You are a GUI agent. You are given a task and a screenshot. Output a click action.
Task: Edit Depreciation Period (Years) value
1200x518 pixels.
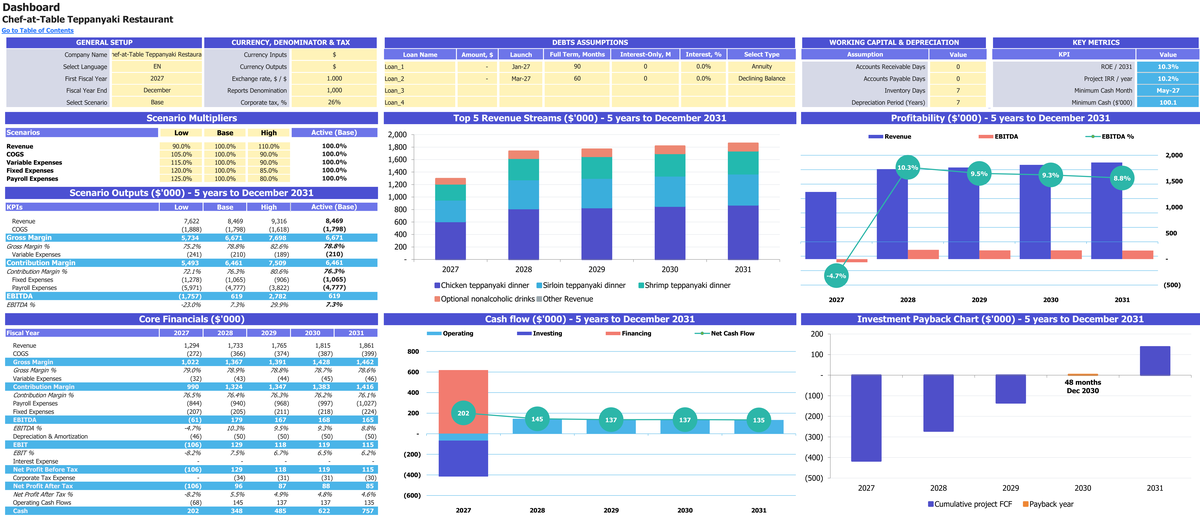point(958,102)
